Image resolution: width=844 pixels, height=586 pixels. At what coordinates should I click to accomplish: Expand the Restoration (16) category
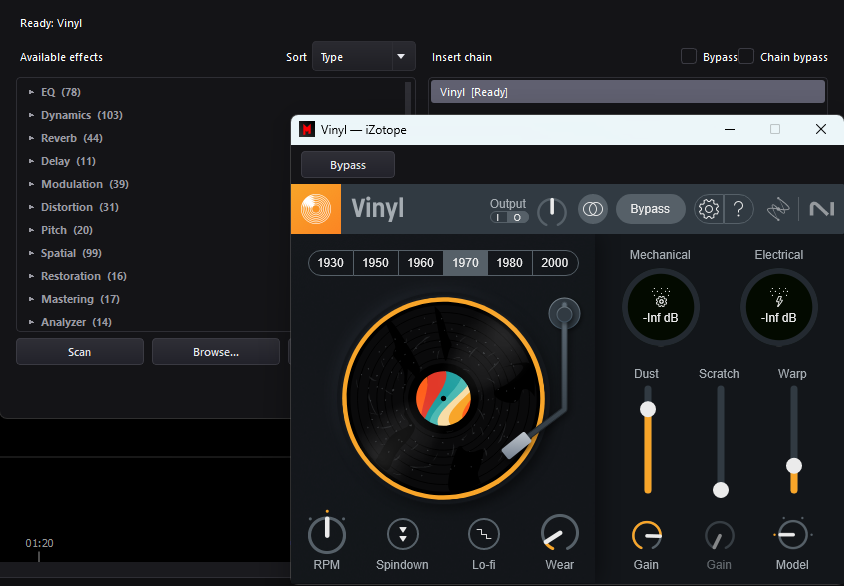pos(32,276)
